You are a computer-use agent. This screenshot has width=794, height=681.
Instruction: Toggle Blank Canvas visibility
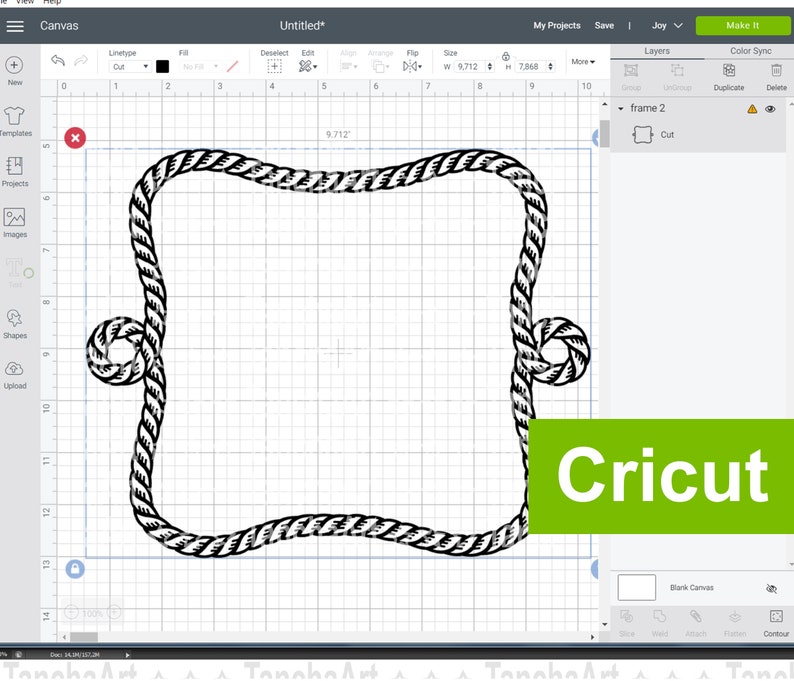(x=771, y=588)
